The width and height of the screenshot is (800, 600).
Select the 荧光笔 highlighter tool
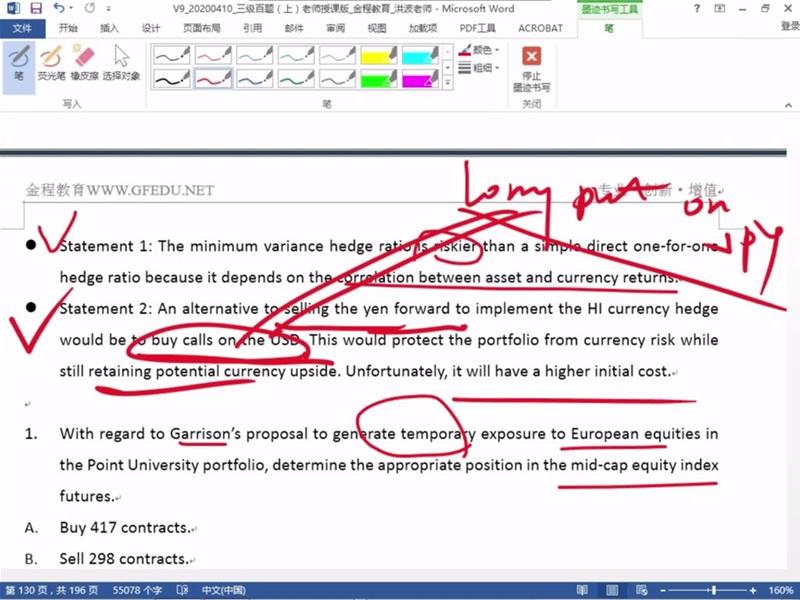pyautogui.click(x=51, y=61)
